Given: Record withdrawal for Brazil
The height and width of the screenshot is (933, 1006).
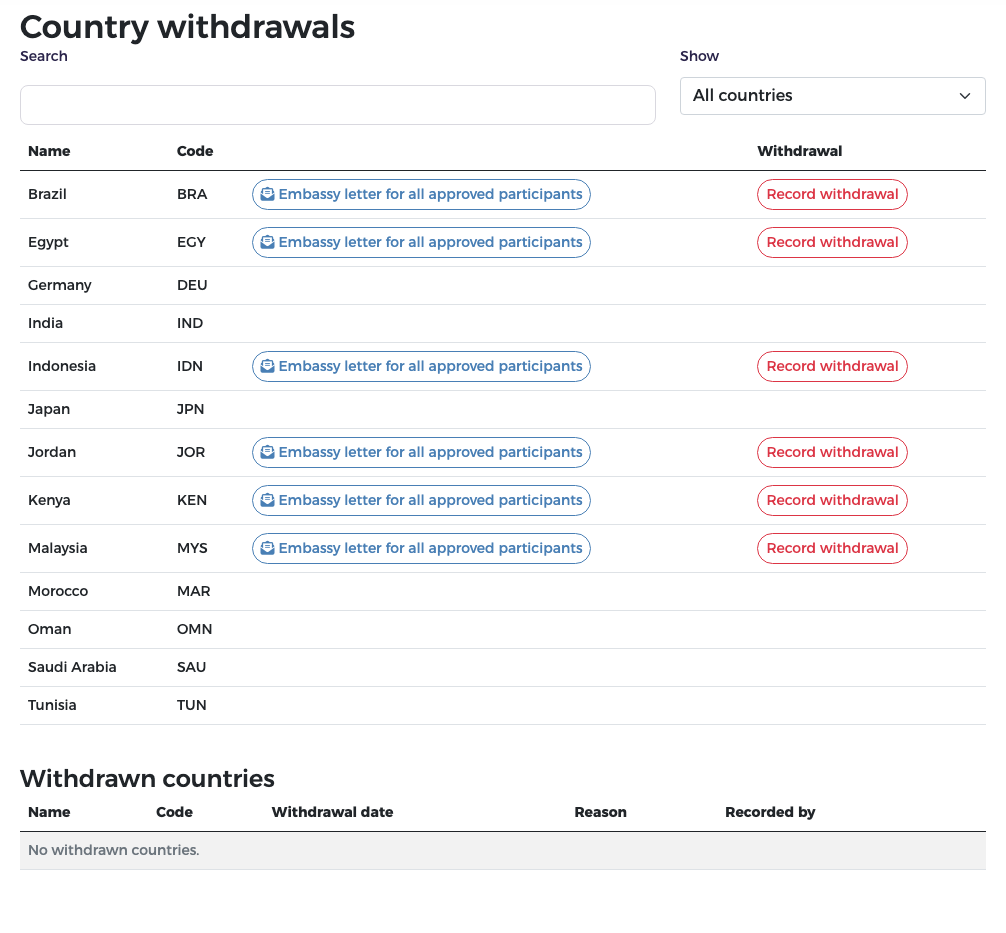Looking at the screenshot, I should (832, 194).
